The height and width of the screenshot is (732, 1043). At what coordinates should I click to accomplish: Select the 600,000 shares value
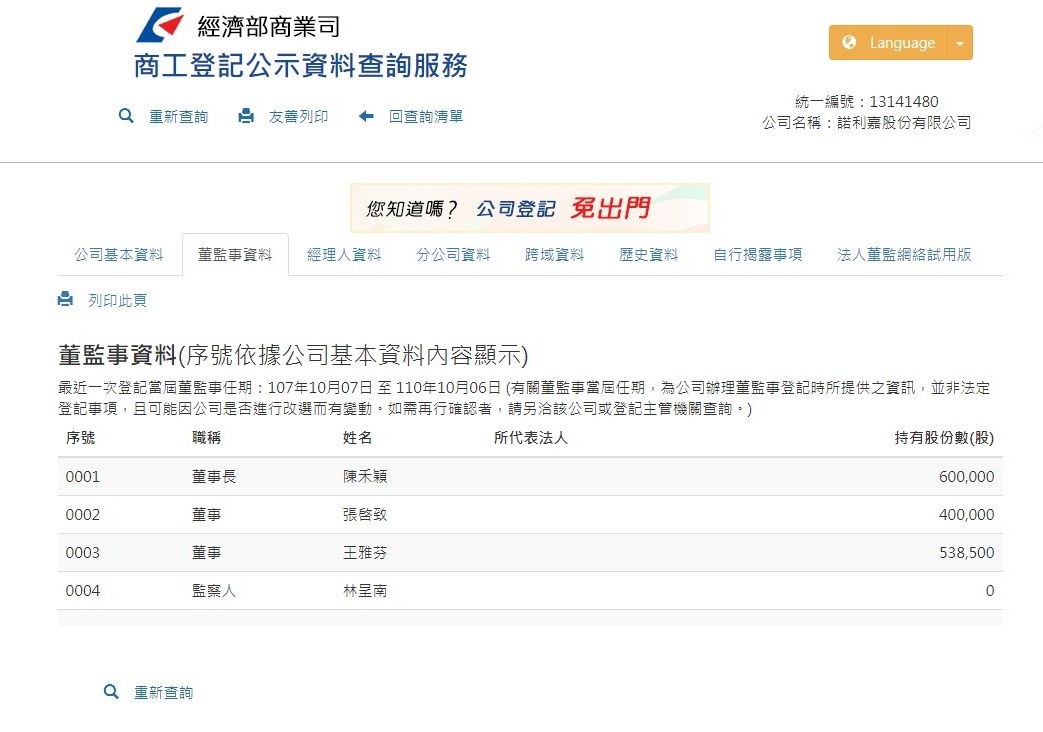(x=967, y=476)
